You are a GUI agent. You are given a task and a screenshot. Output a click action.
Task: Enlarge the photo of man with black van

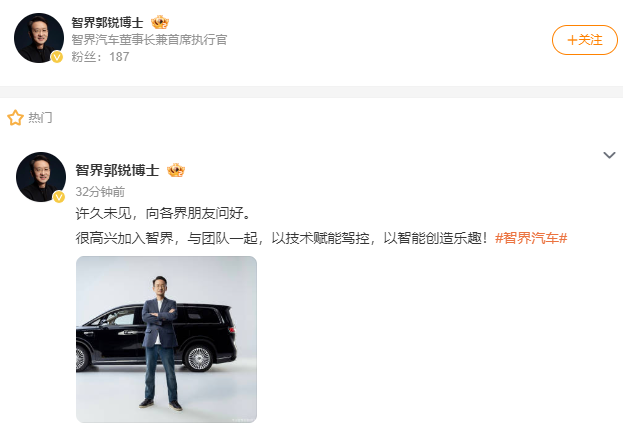click(x=166, y=339)
